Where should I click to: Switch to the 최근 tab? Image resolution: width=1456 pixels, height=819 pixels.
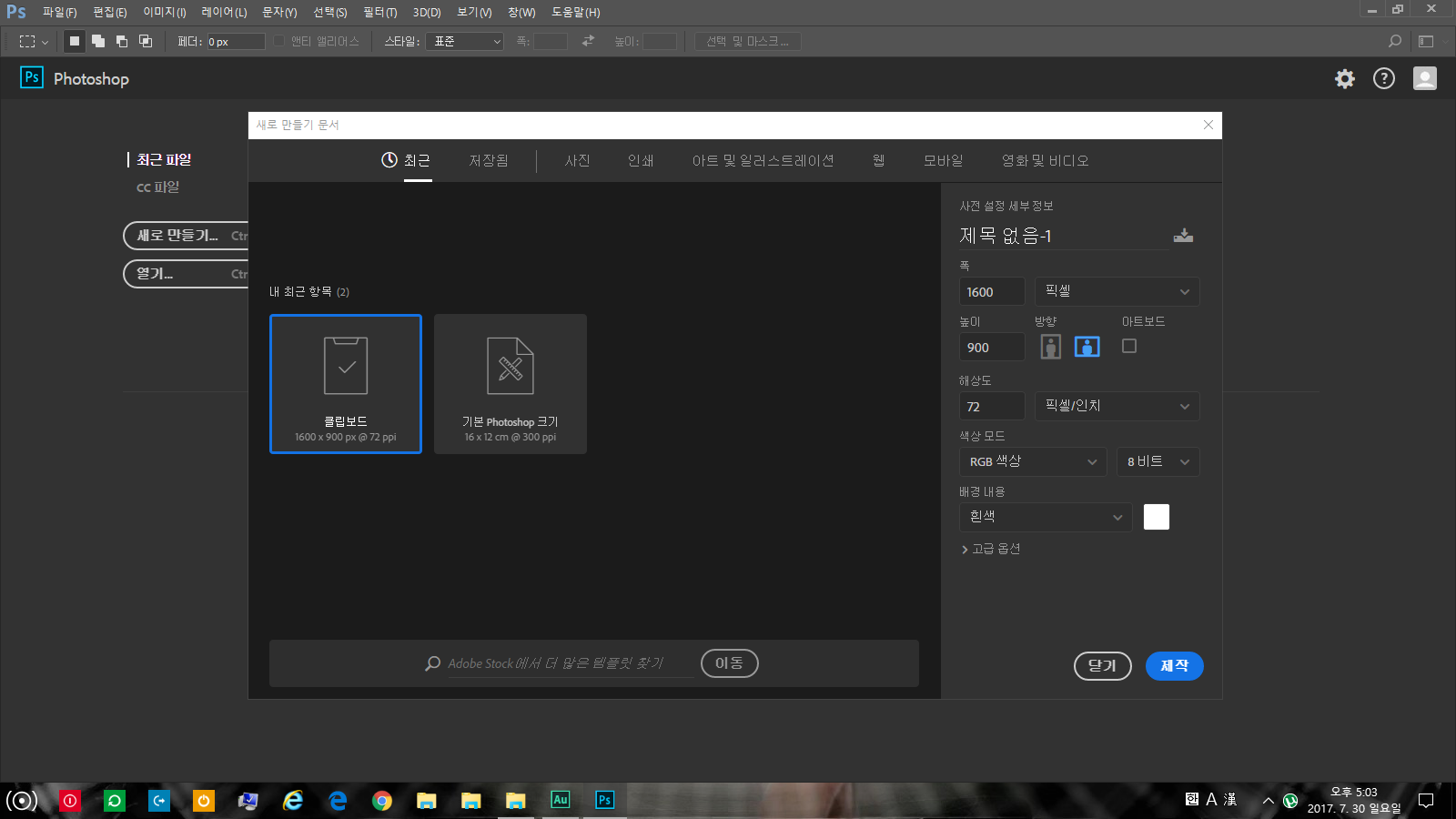coord(406,160)
